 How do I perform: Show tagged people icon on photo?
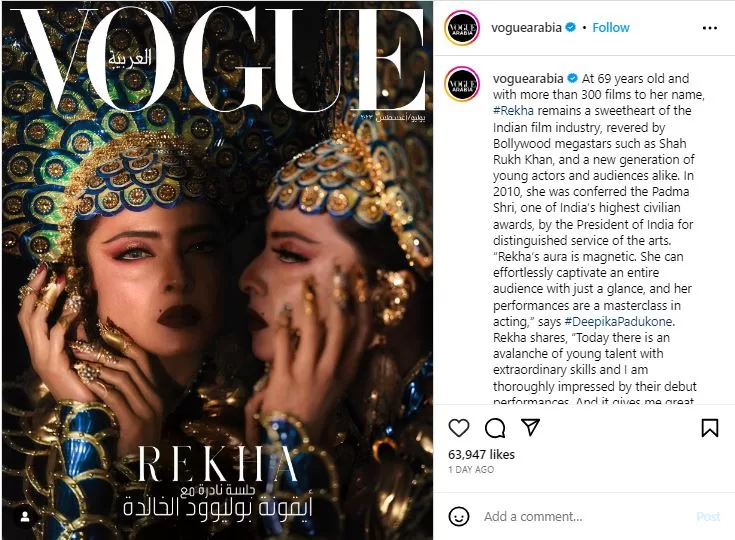pyautogui.click(x=25, y=517)
